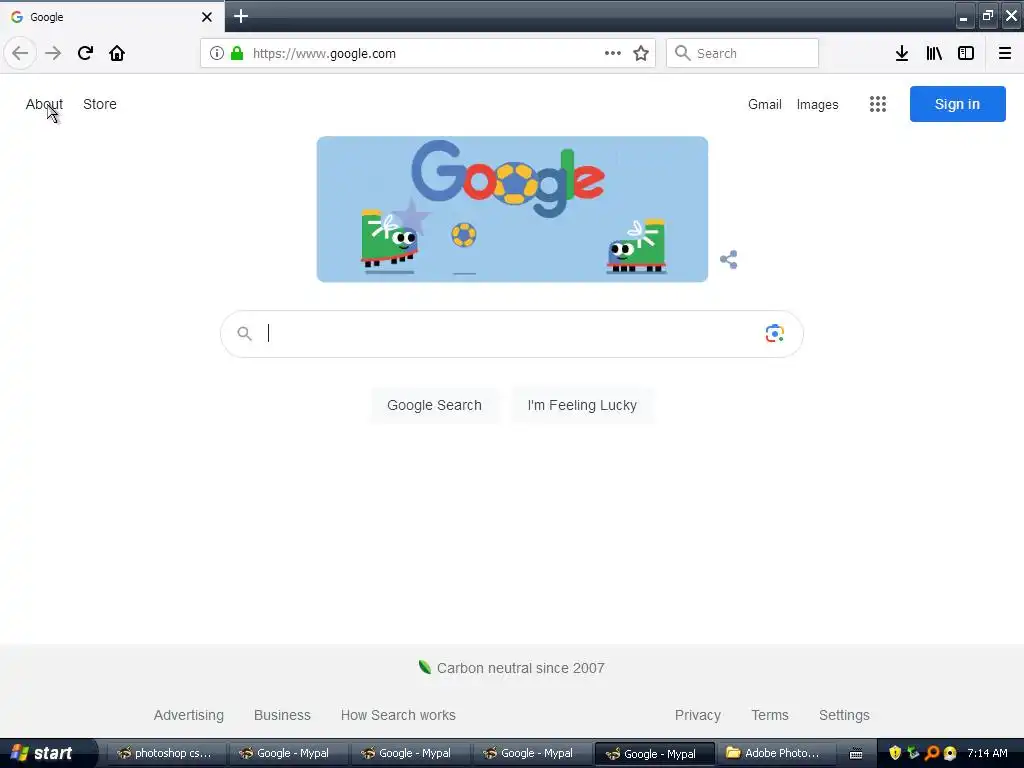Switch to photoshop cs taskbar window
1024x768 pixels.
[x=166, y=753]
